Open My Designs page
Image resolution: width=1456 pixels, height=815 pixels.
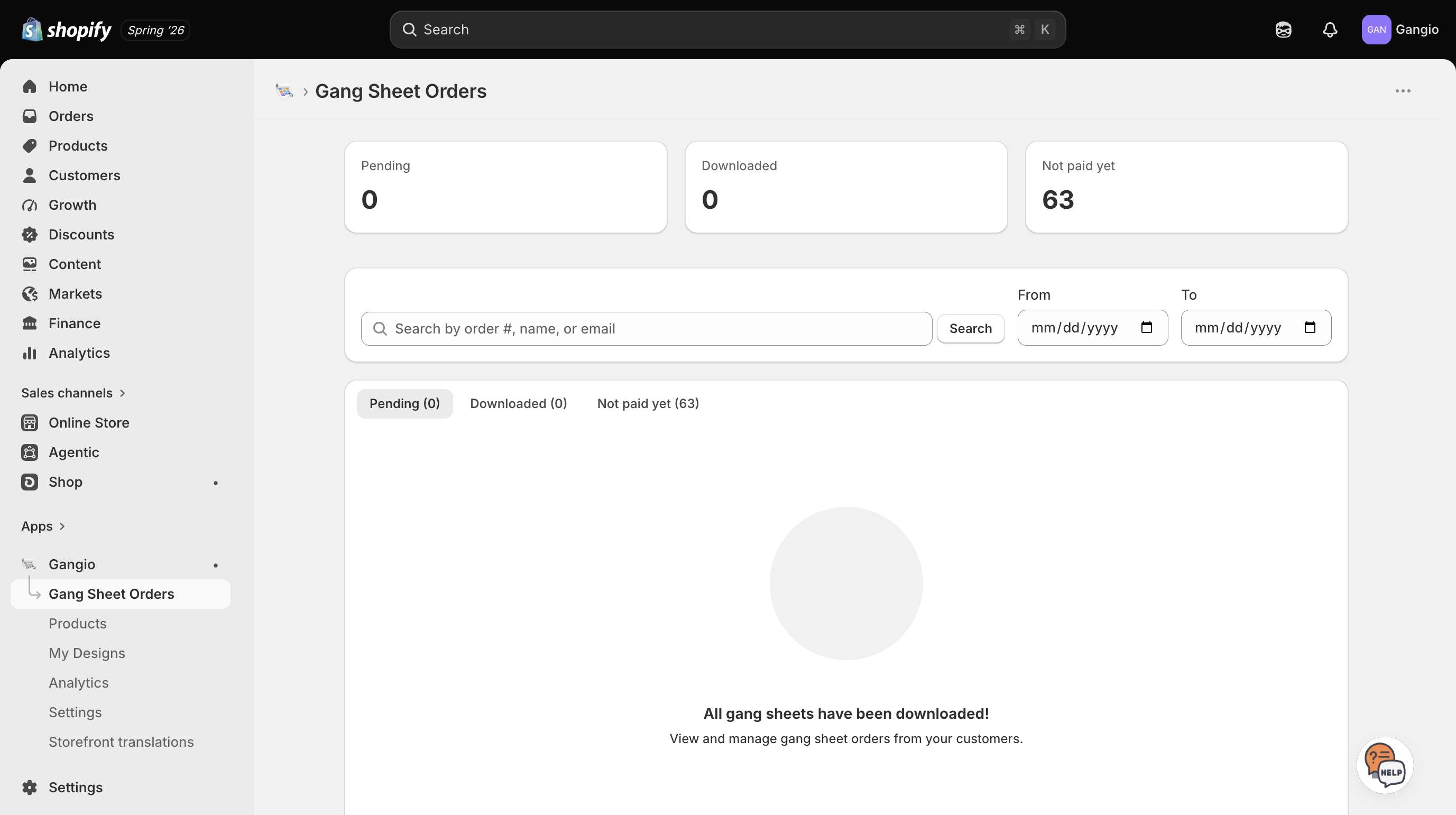tap(87, 653)
